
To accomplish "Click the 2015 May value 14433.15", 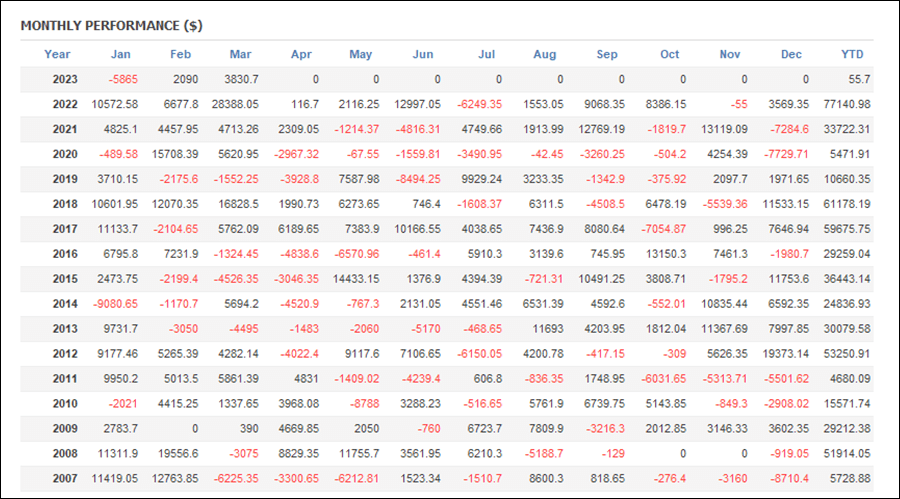I will tap(356, 279).
